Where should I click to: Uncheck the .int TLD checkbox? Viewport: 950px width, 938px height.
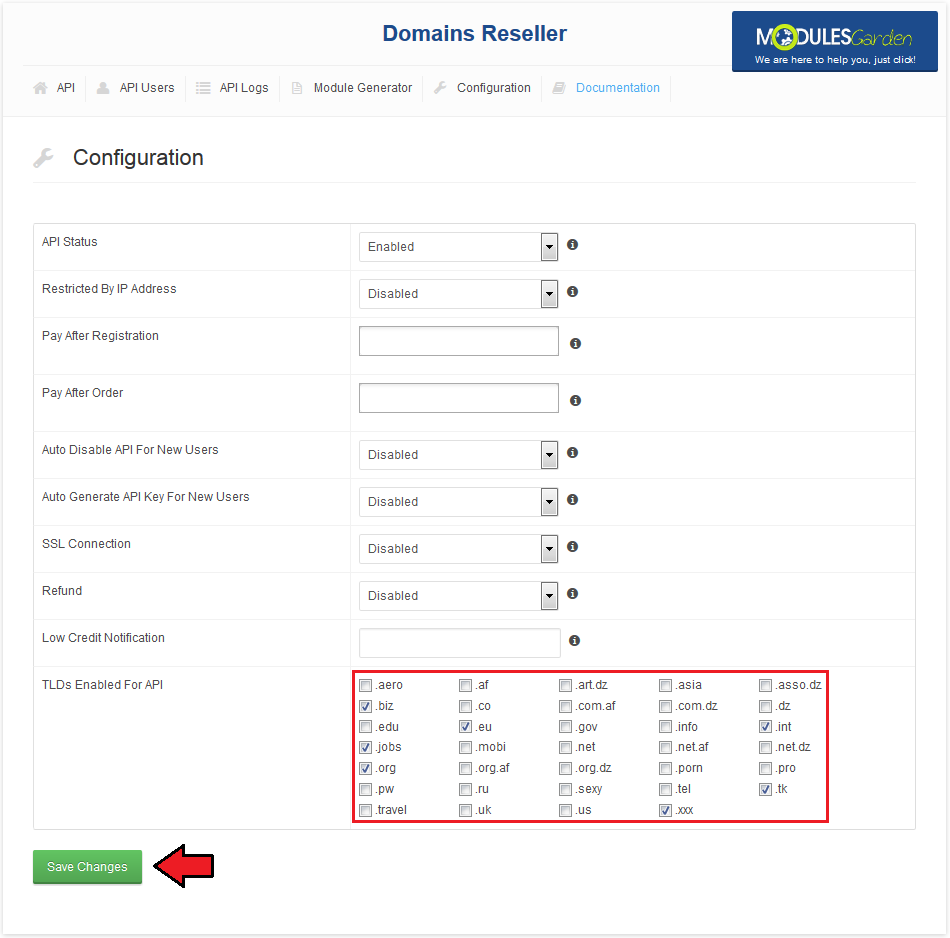765,727
